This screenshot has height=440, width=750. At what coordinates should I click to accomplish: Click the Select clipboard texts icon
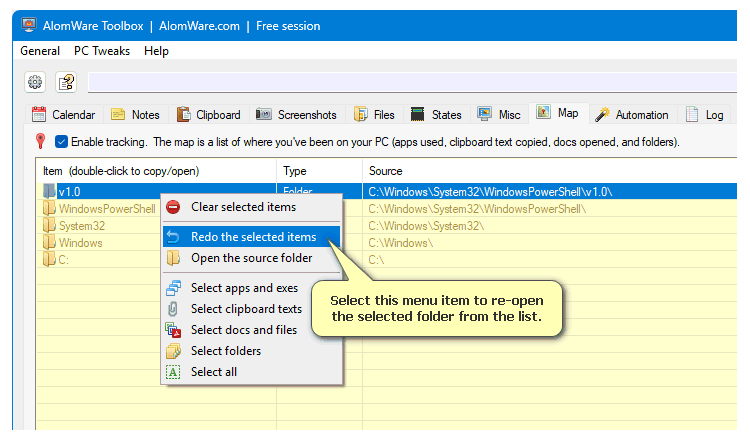click(x=173, y=309)
